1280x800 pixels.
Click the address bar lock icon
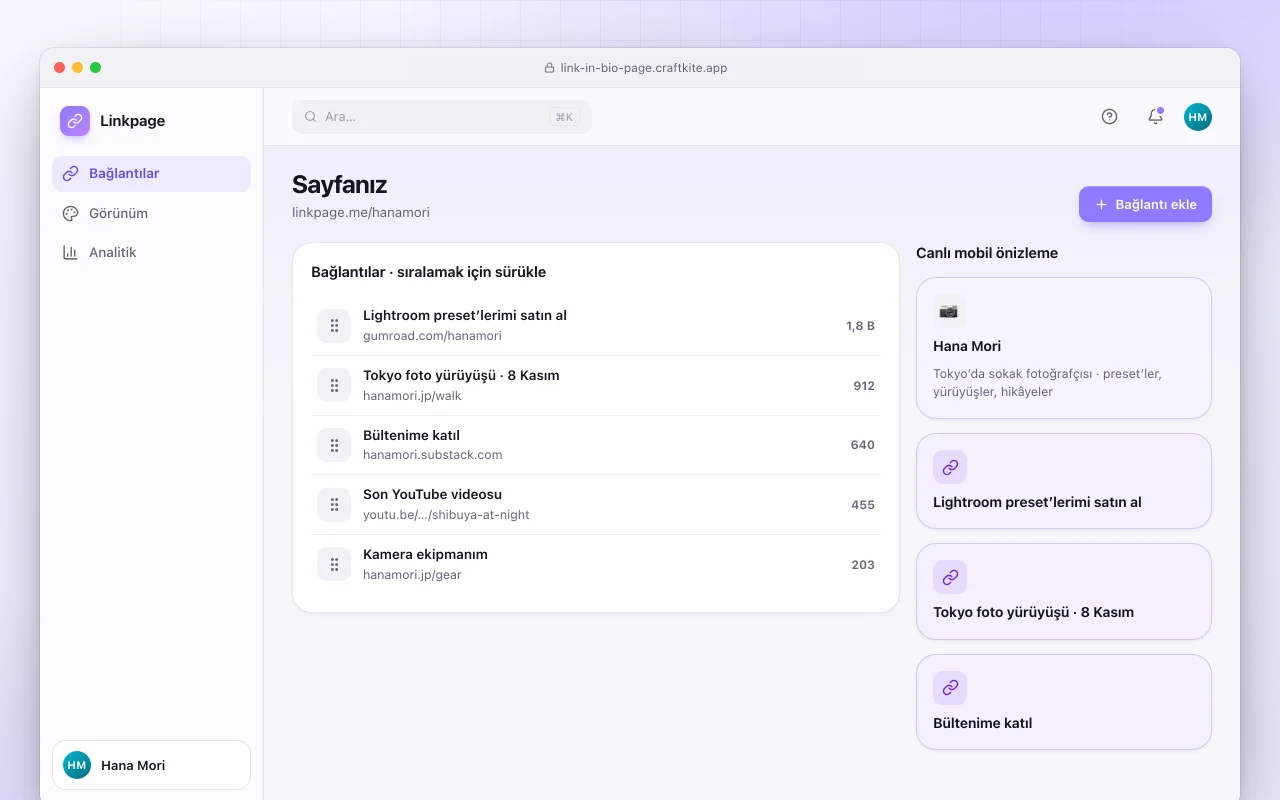click(549, 68)
